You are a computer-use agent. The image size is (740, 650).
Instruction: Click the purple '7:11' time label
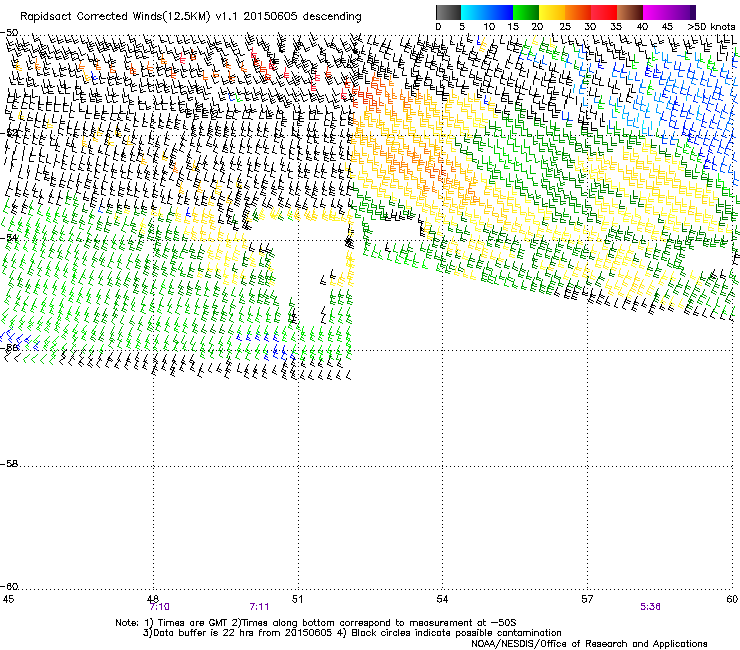[259, 607]
